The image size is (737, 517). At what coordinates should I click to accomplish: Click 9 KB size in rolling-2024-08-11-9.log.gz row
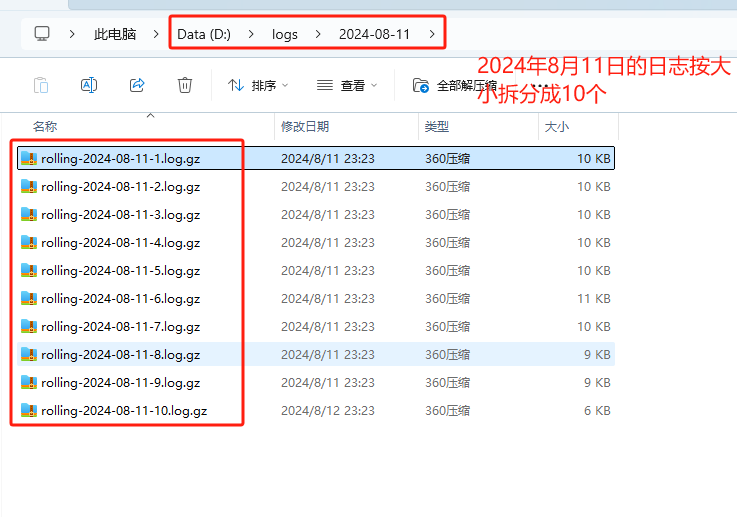pos(597,382)
